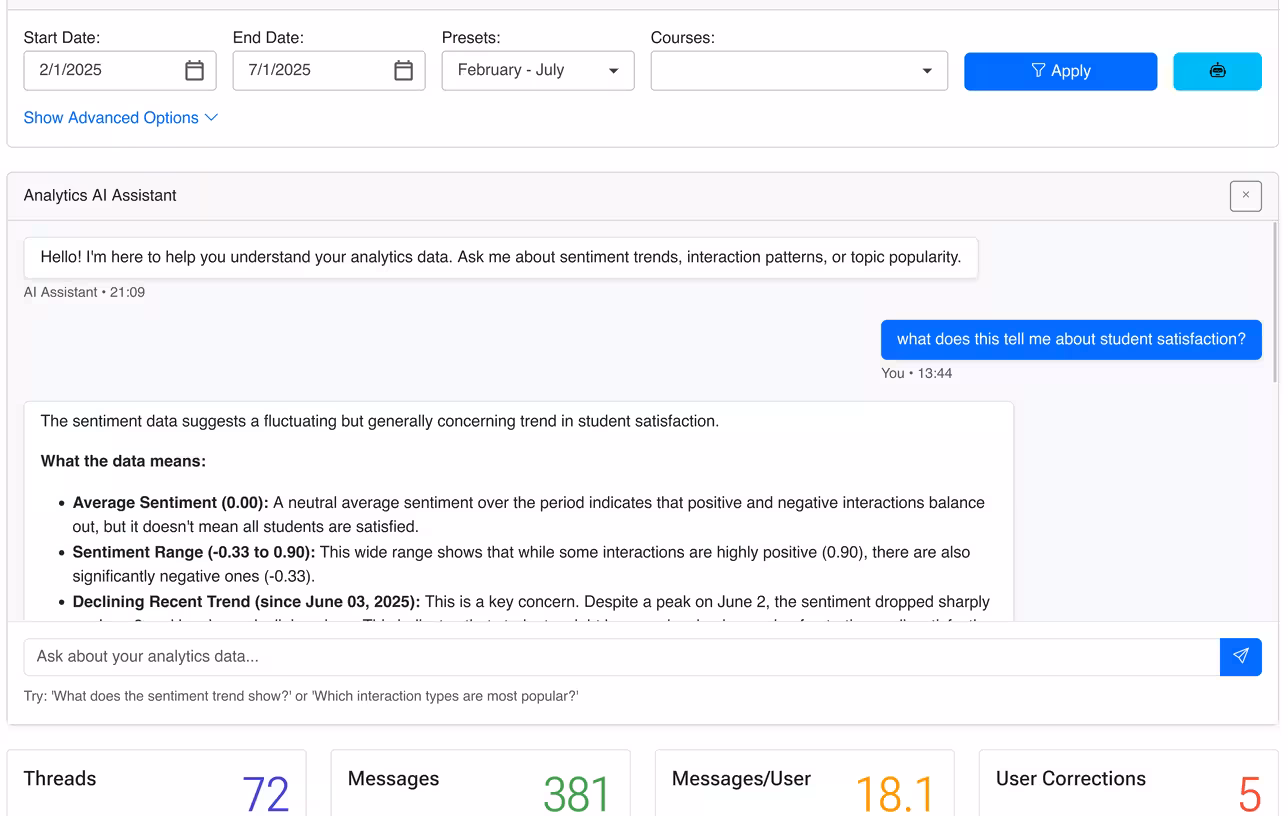1288x816 pixels.
Task: Focus the 'Ask about your analytics data' input
Action: point(622,657)
